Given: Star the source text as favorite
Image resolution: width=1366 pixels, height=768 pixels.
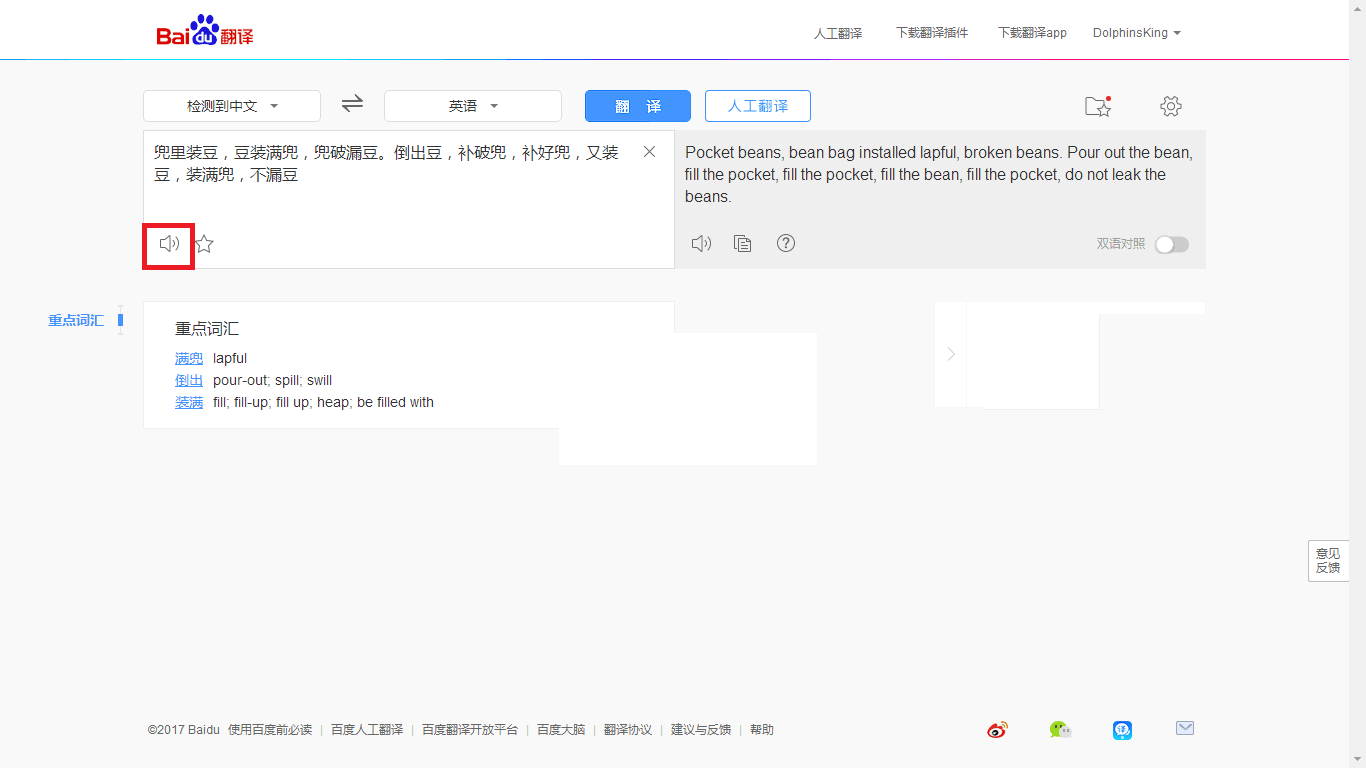Looking at the screenshot, I should coord(204,244).
